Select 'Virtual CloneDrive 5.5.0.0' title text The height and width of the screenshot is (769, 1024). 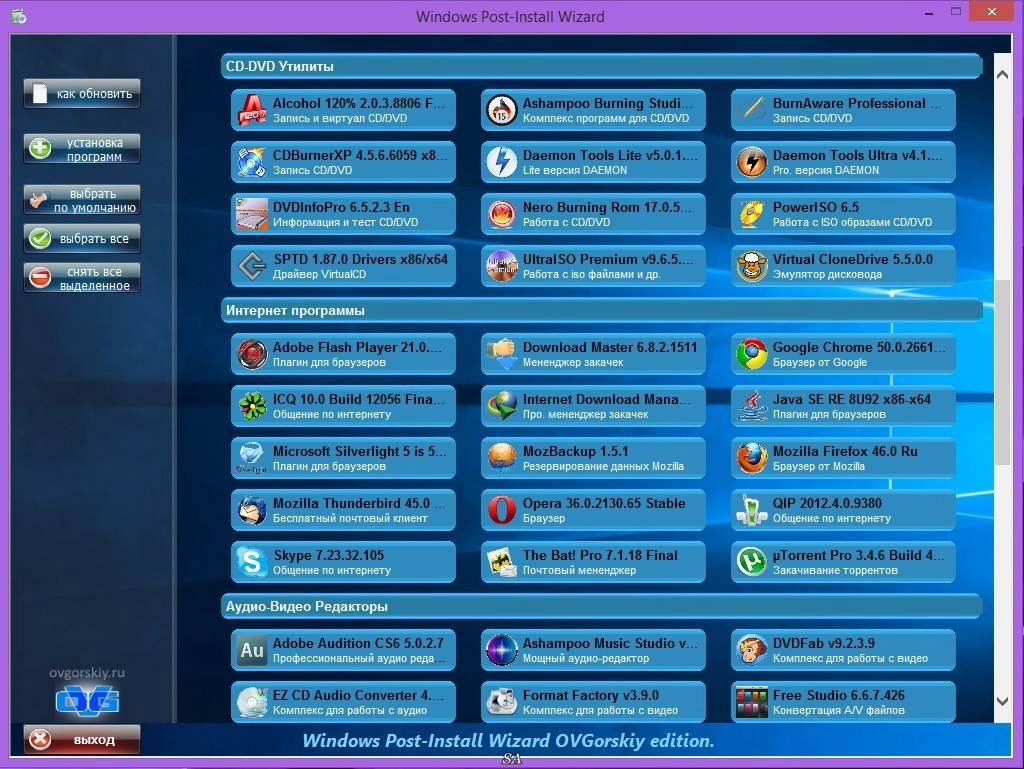(853, 259)
